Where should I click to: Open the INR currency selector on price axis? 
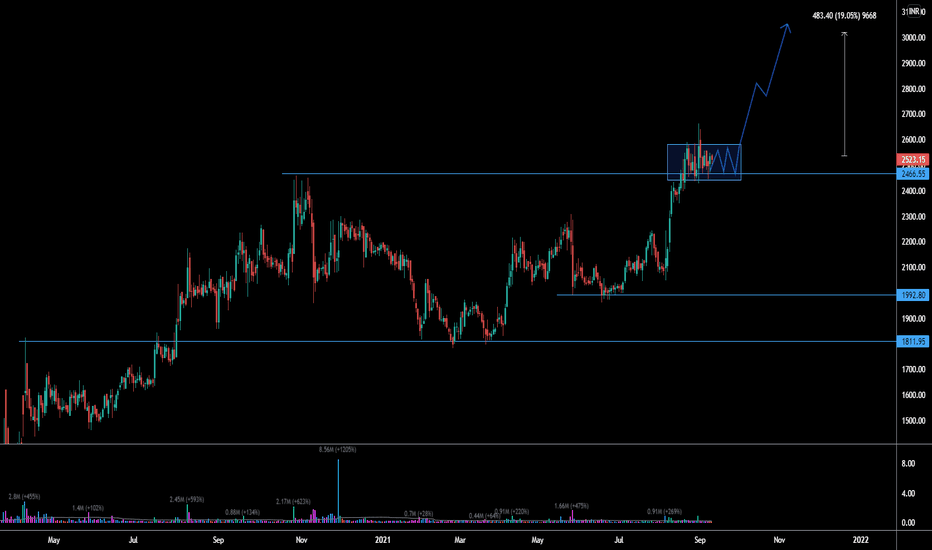point(916,11)
